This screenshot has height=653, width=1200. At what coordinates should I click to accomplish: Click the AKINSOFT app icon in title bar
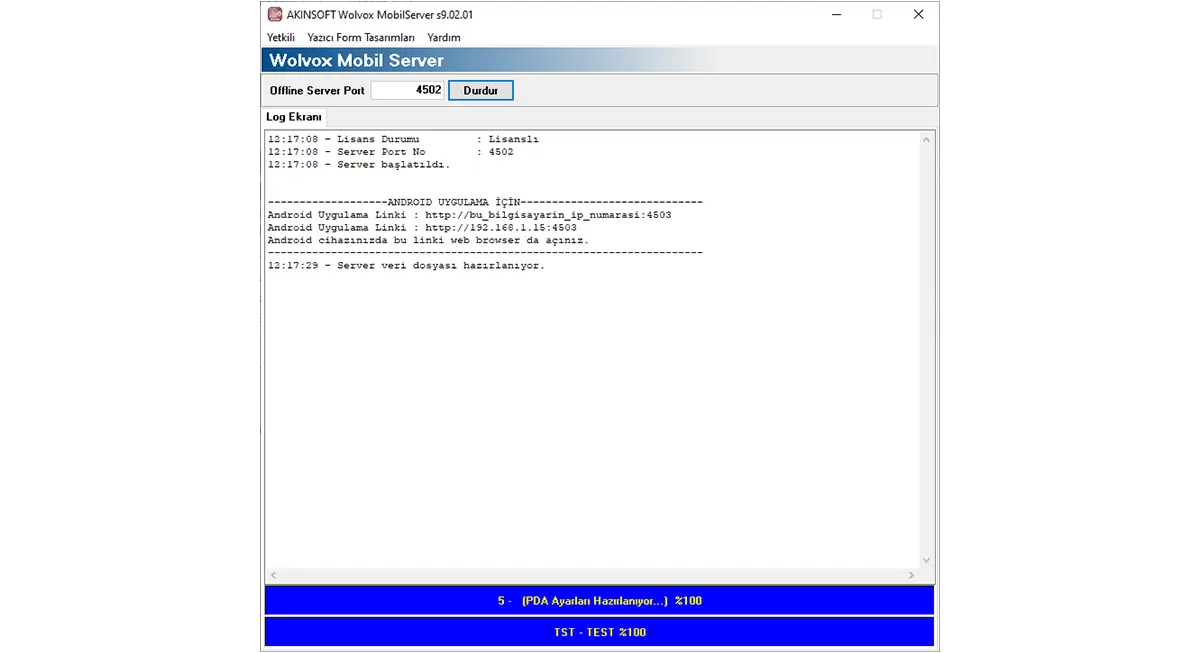pos(274,14)
